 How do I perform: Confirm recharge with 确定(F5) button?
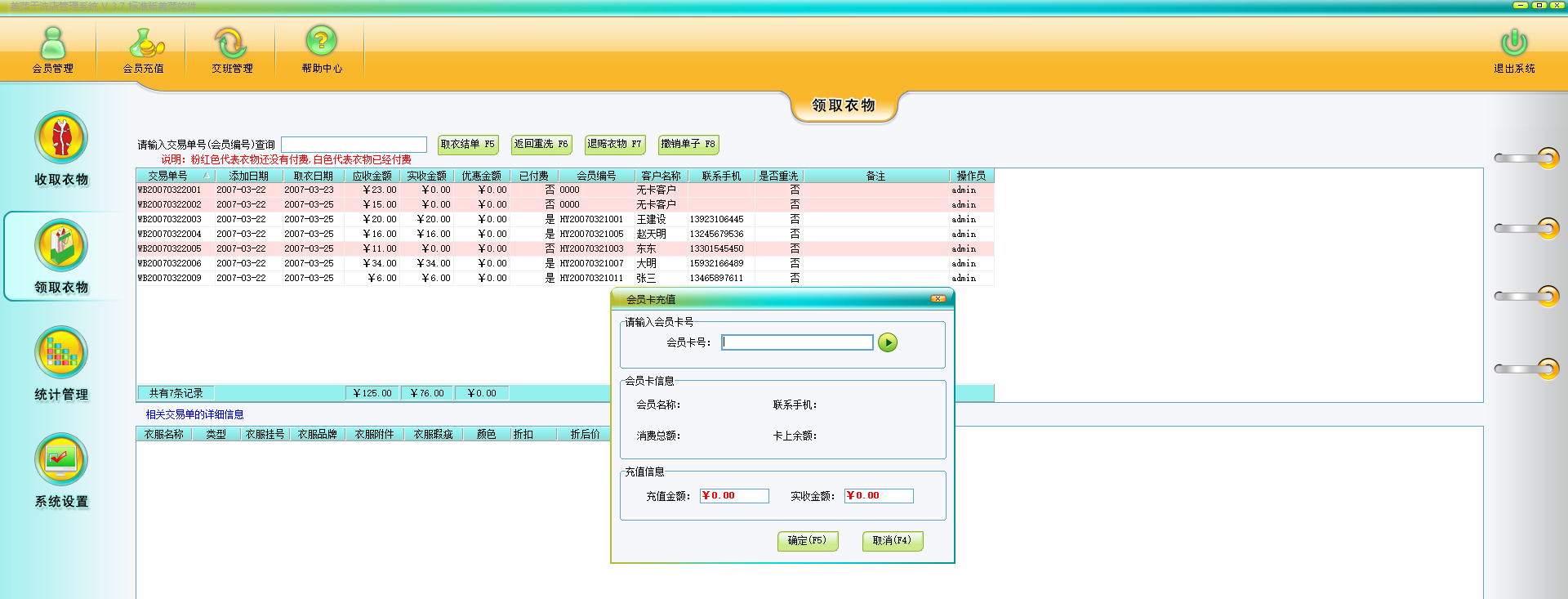coord(808,541)
